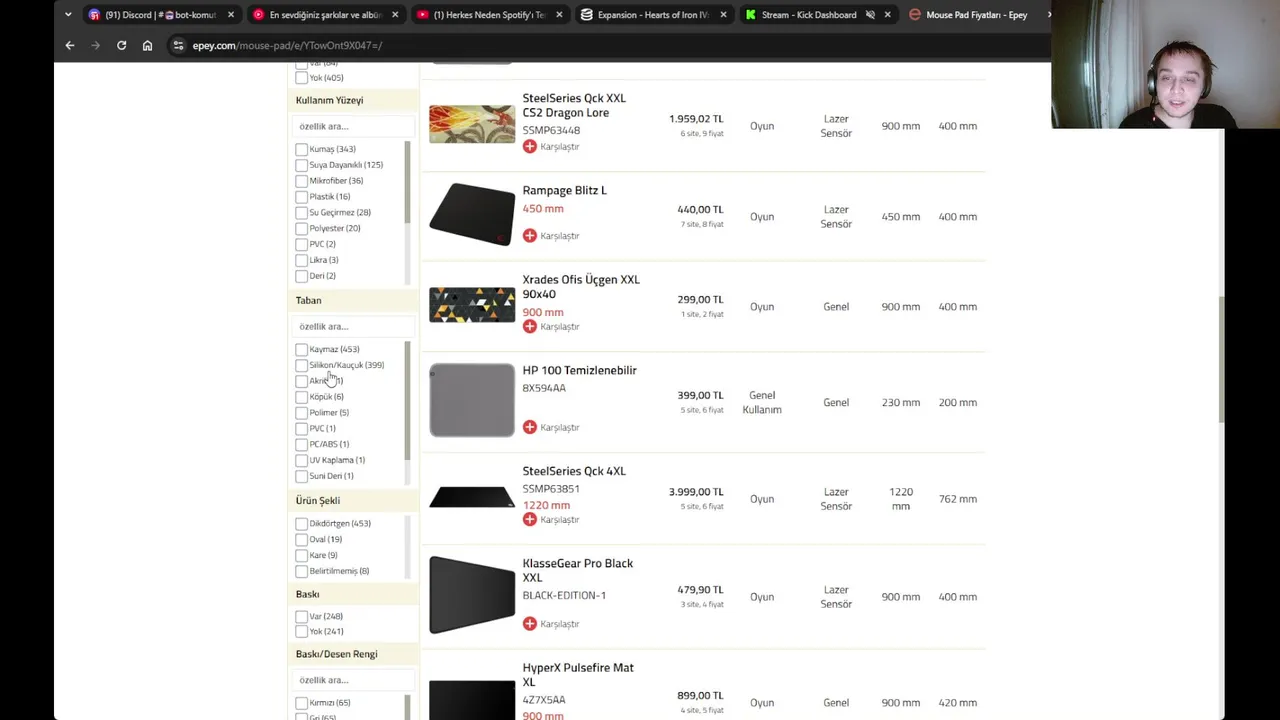View site information icon in address bar
1280x720 pixels.
click(178, 45)
